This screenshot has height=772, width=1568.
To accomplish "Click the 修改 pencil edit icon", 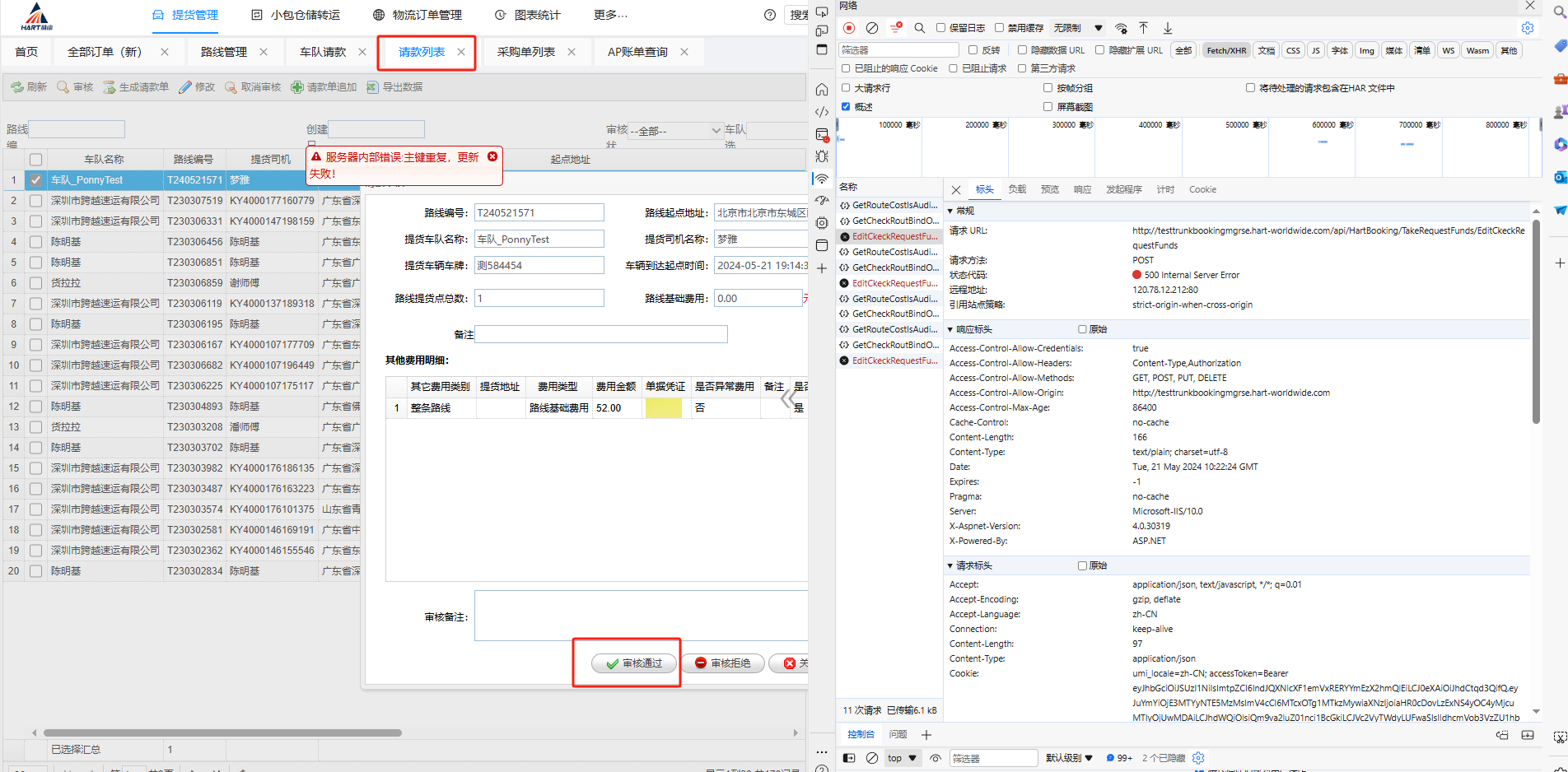I will 185,87.
